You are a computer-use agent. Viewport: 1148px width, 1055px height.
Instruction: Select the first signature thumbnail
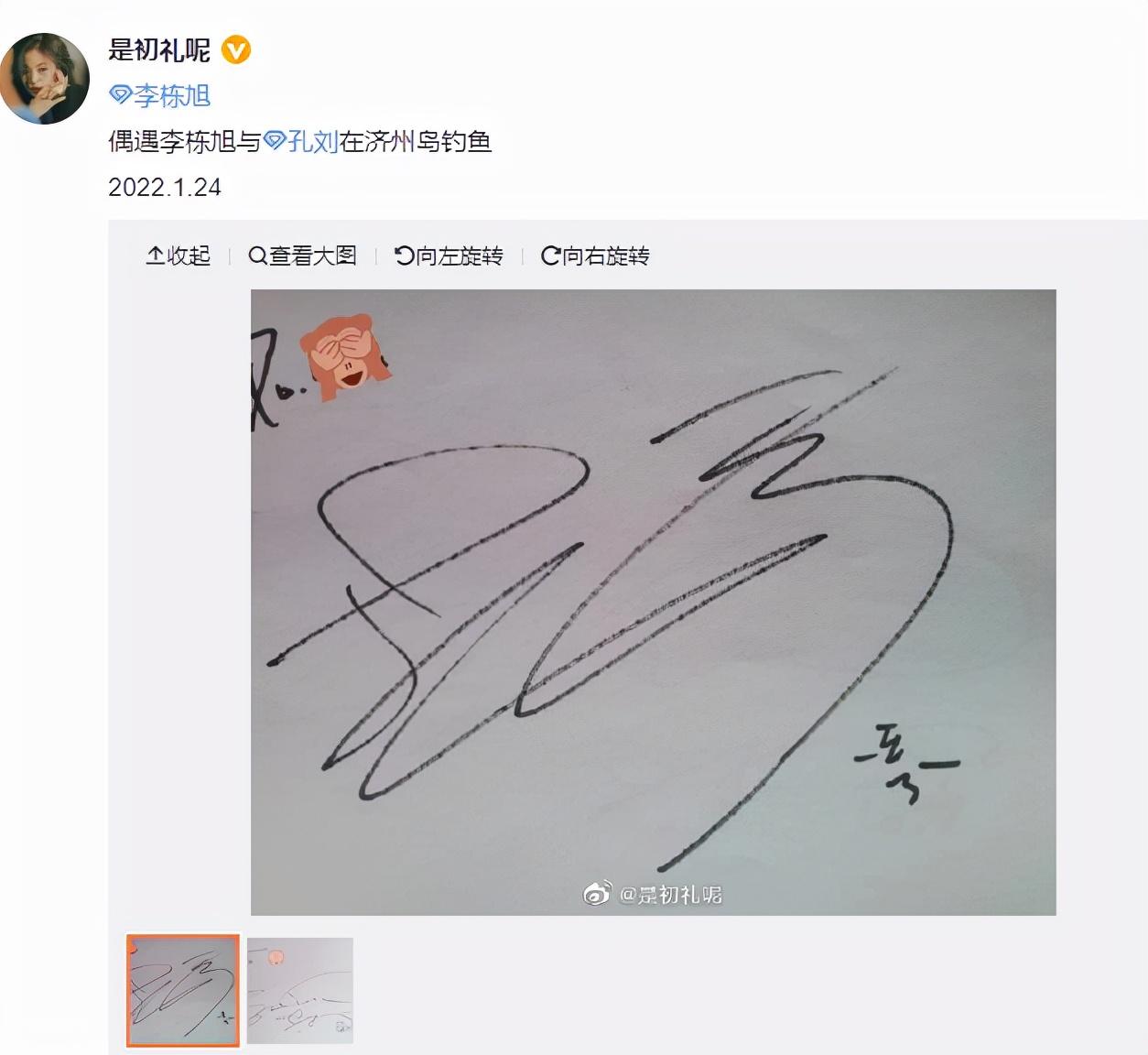[x=183, y=990]
